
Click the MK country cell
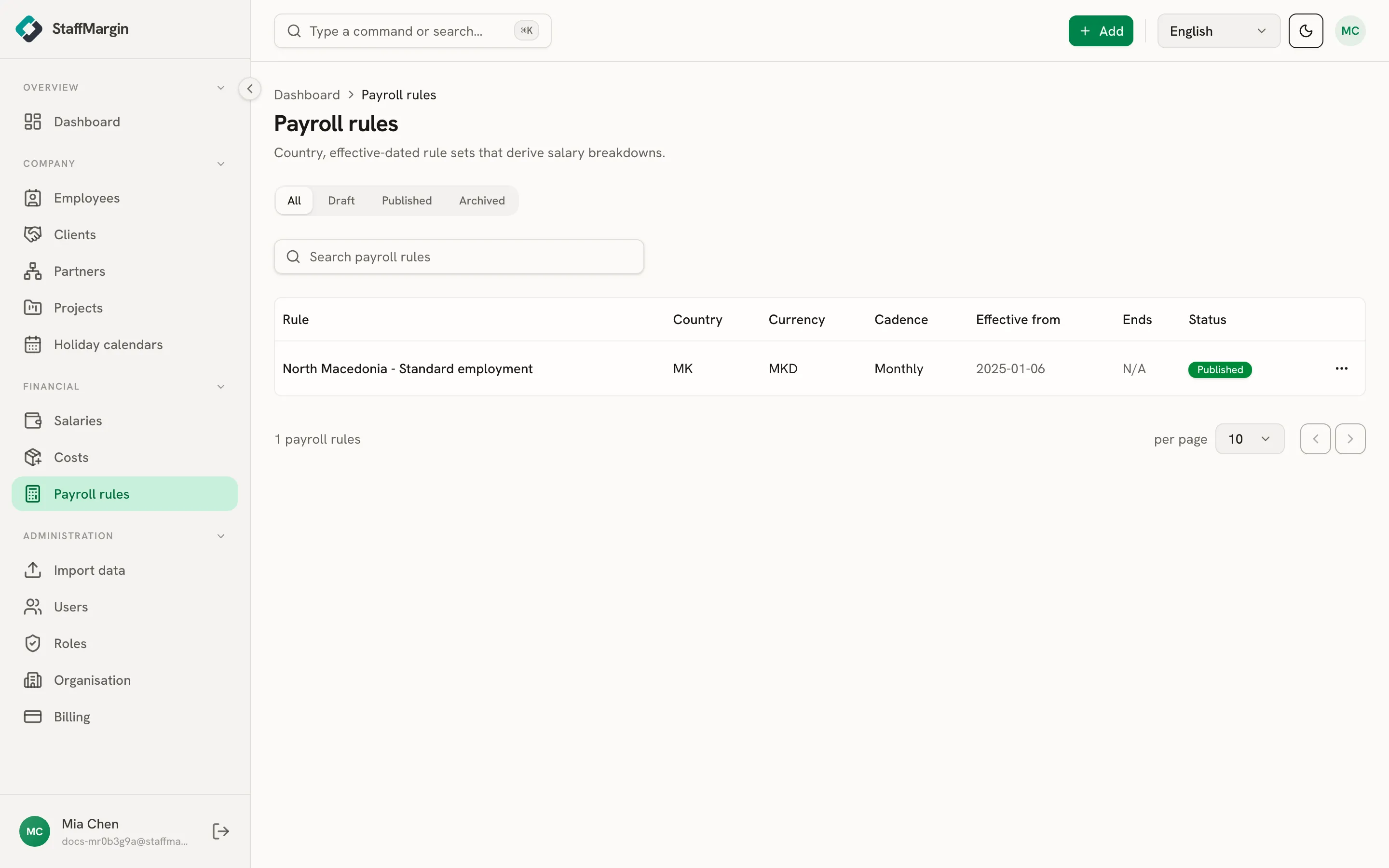tap(682, 368)
